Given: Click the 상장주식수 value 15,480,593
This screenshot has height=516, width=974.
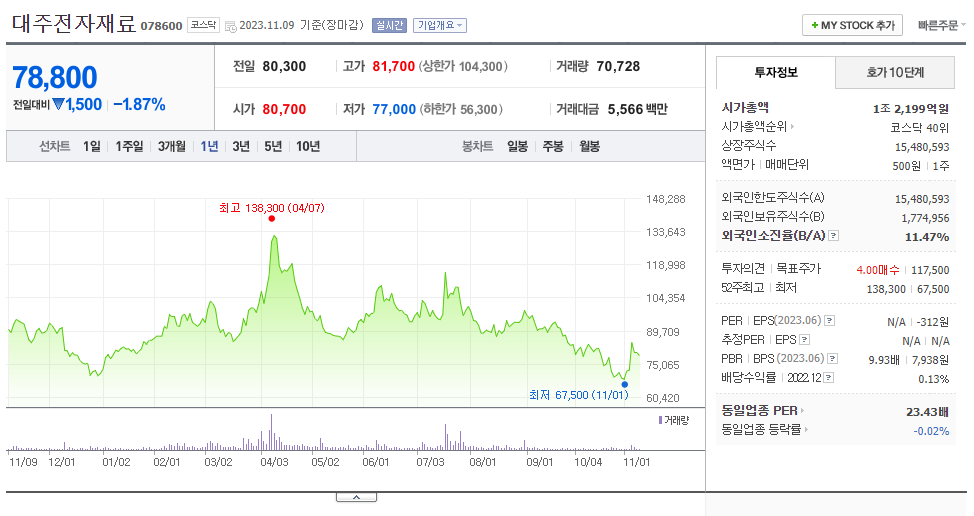Looking at the screenshot, I should [922, 147].
